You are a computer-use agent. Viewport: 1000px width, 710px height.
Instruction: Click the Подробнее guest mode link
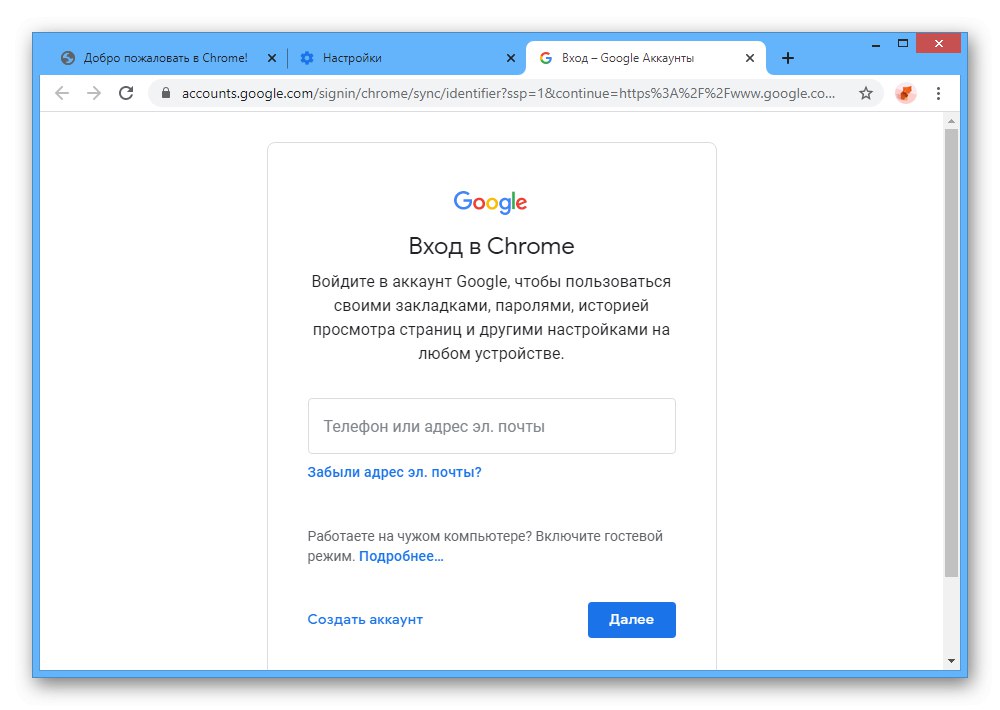(x=401, y=556)
